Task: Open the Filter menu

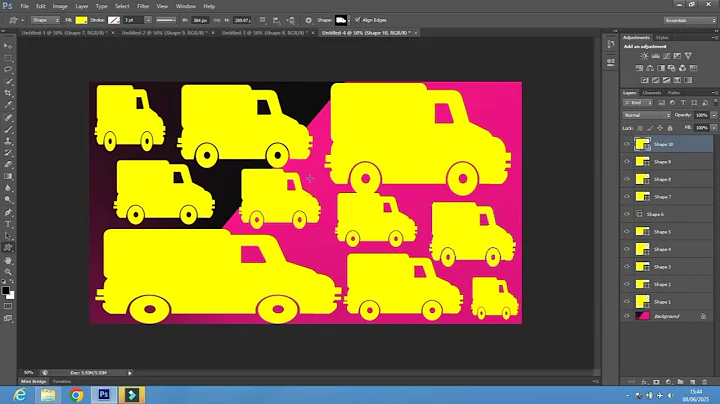Action: pos(143,6)
